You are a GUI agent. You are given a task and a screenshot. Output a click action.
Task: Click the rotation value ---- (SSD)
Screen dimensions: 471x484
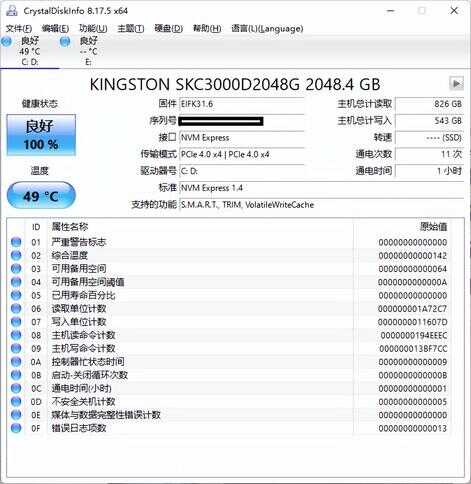[429, 138]
